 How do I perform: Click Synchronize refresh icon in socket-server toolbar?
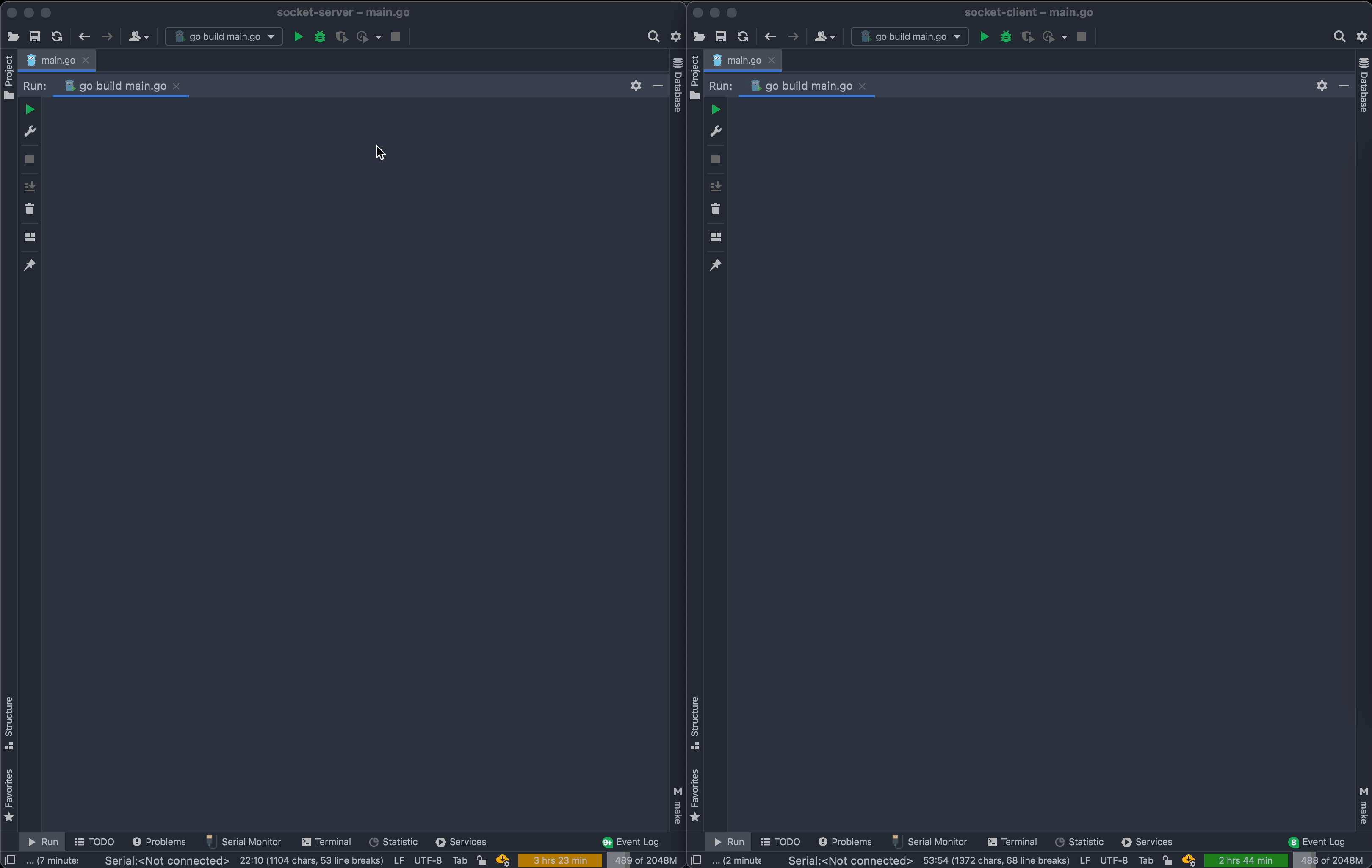click(x=56, y=37)
